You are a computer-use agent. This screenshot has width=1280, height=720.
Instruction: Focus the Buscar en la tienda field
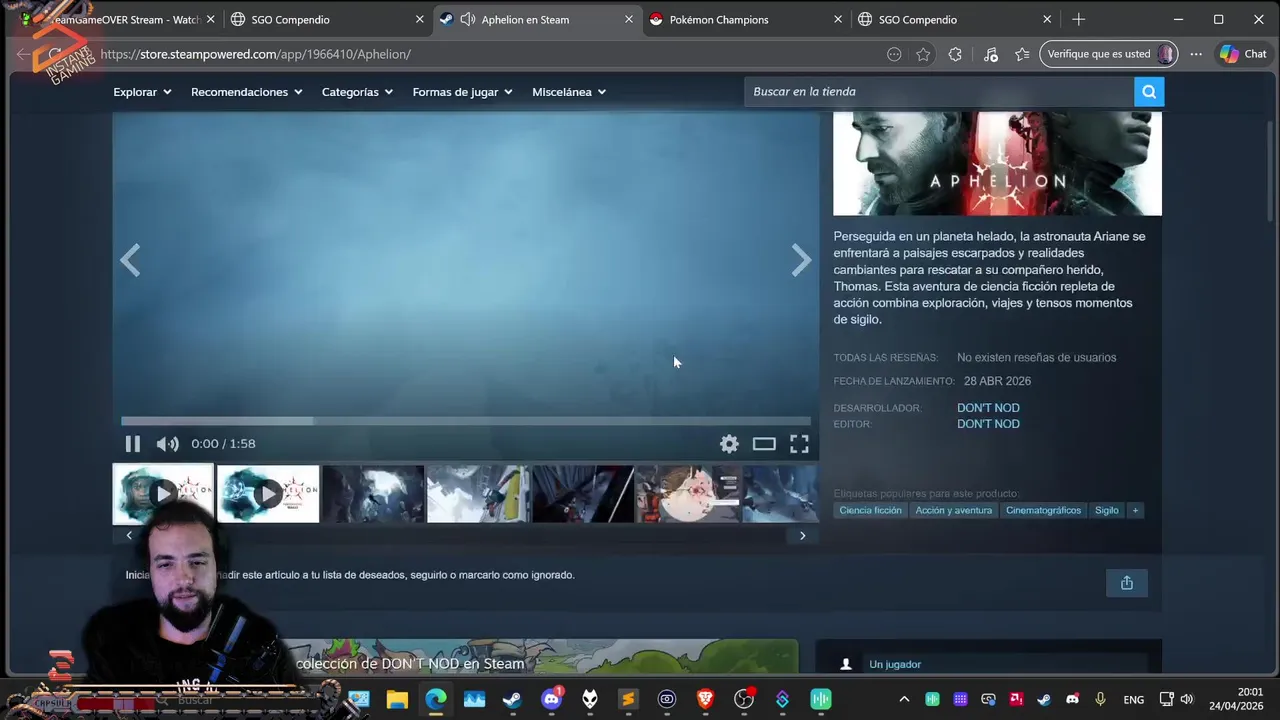click(x=939, y=92)
